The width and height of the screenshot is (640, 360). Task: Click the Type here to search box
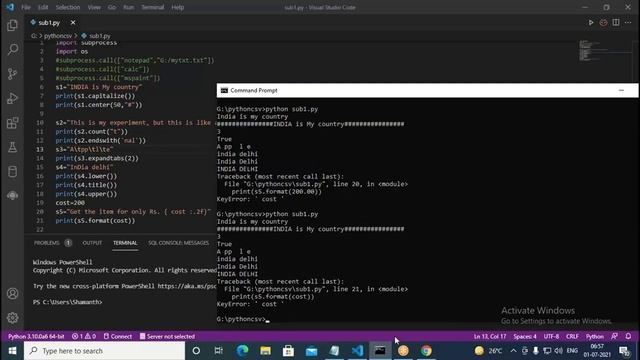tap(104, 351)
